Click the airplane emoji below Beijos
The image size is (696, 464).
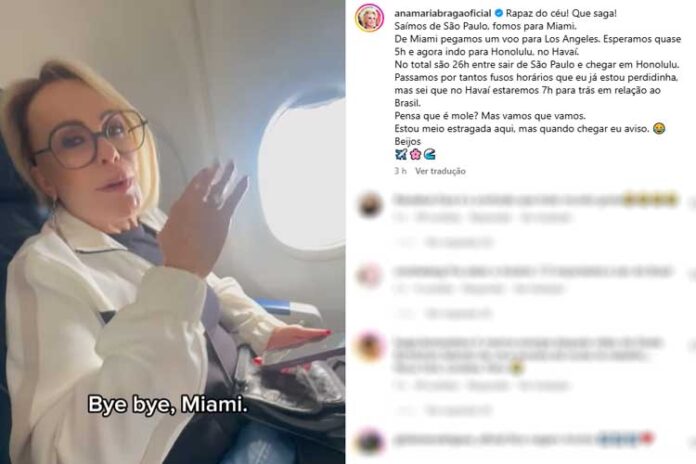click(x=400, y=154)
